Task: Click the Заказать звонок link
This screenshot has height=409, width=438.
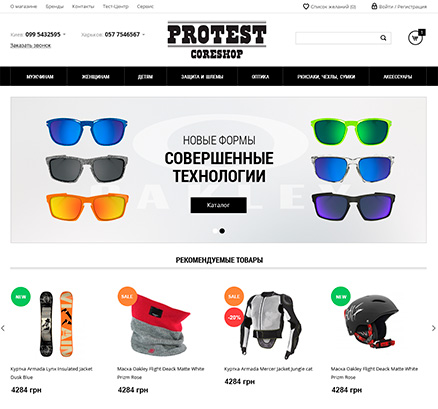Action: point(30,45)
